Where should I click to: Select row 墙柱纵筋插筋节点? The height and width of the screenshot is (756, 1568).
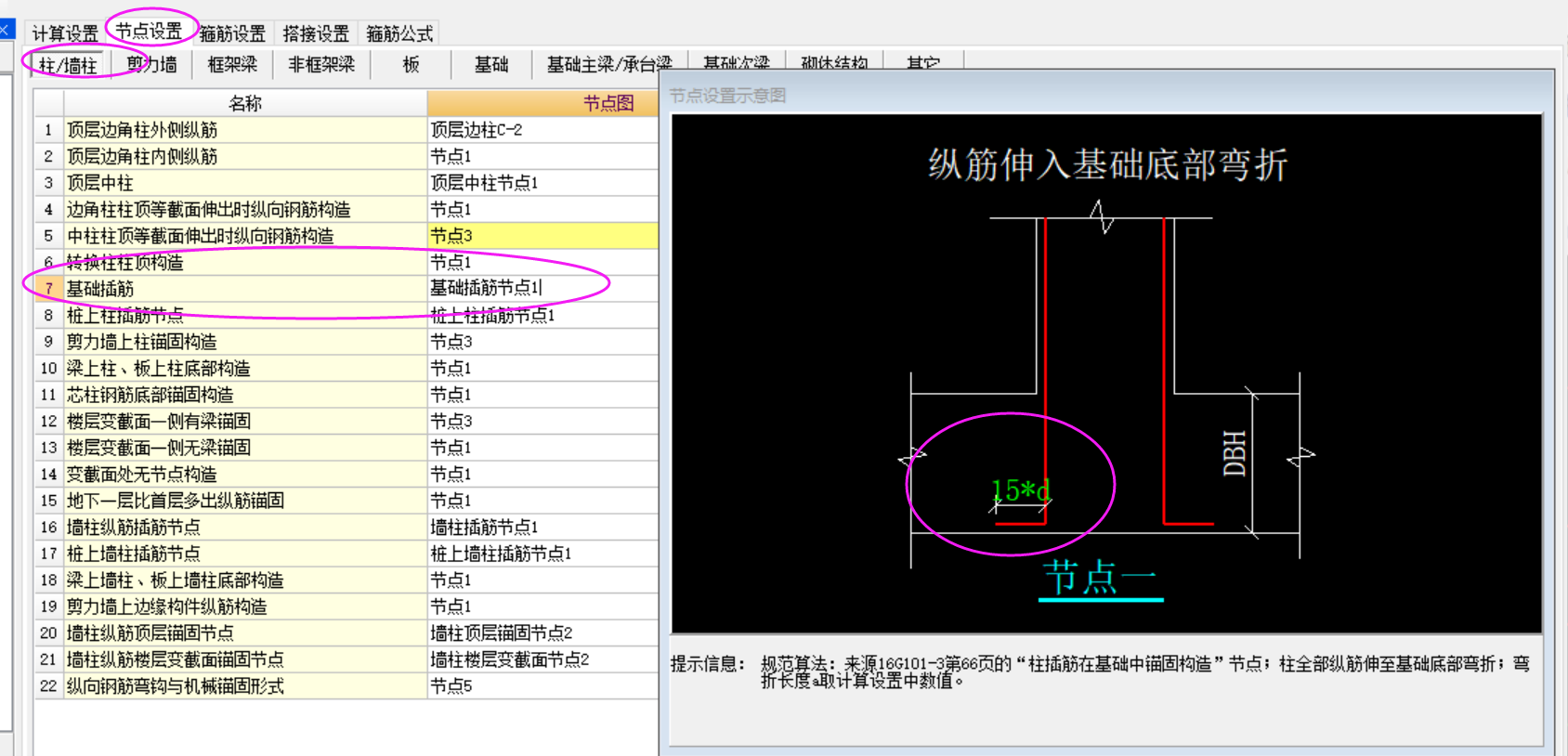click(245, 527)
